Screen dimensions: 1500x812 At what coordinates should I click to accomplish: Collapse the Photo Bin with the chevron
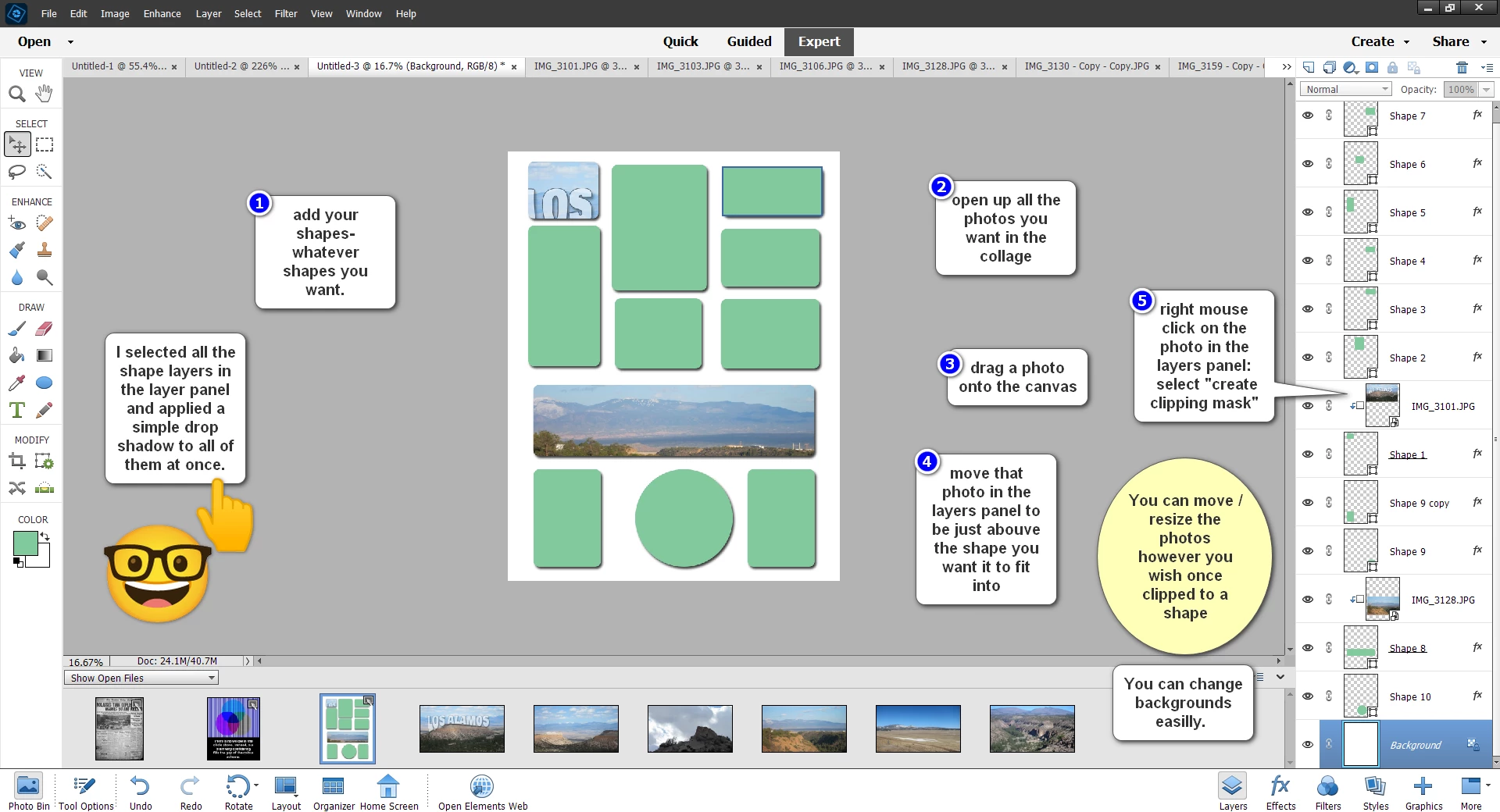pos(1280,678)
